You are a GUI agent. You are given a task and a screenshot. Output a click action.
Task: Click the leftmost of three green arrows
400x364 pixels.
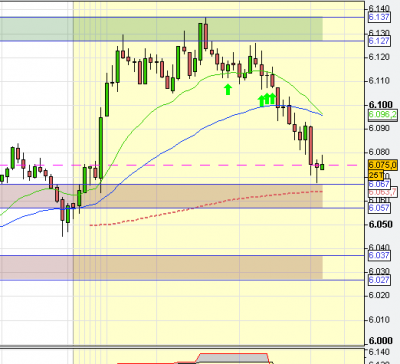[262, 100]
